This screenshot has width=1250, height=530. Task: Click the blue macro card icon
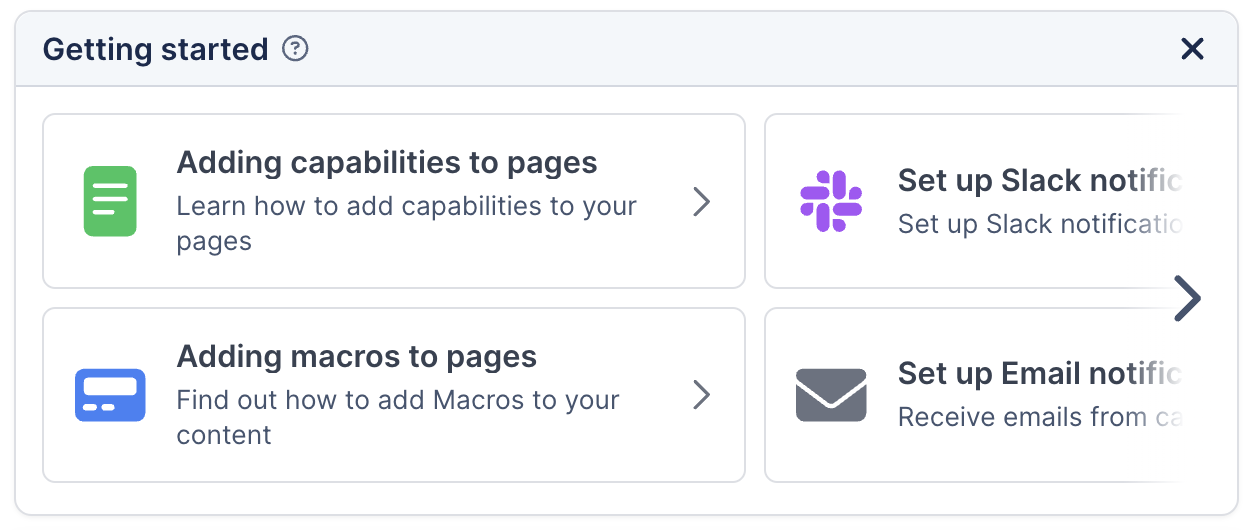point(110,395)
